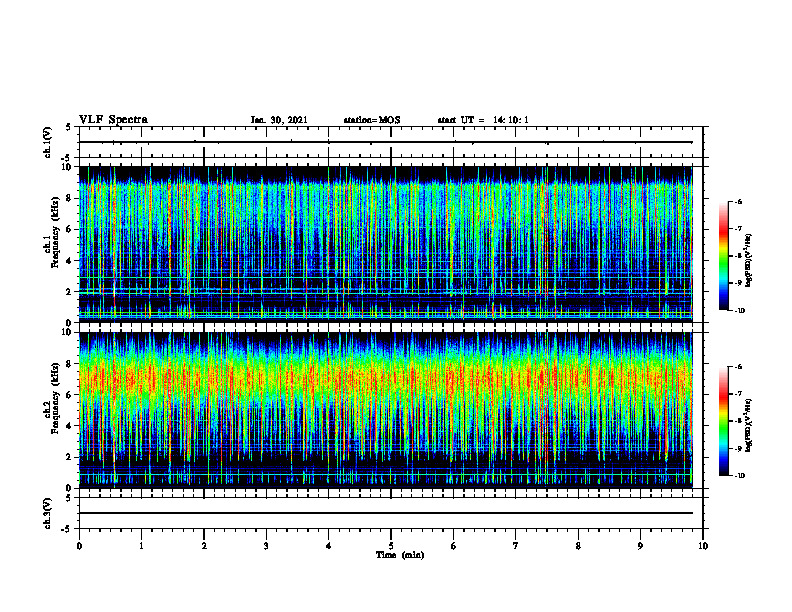The width and height of the screenshot is (792, 612).
Task: Click the ch.3(V) axis "-5" tick label
Action: tap(67, 529)
